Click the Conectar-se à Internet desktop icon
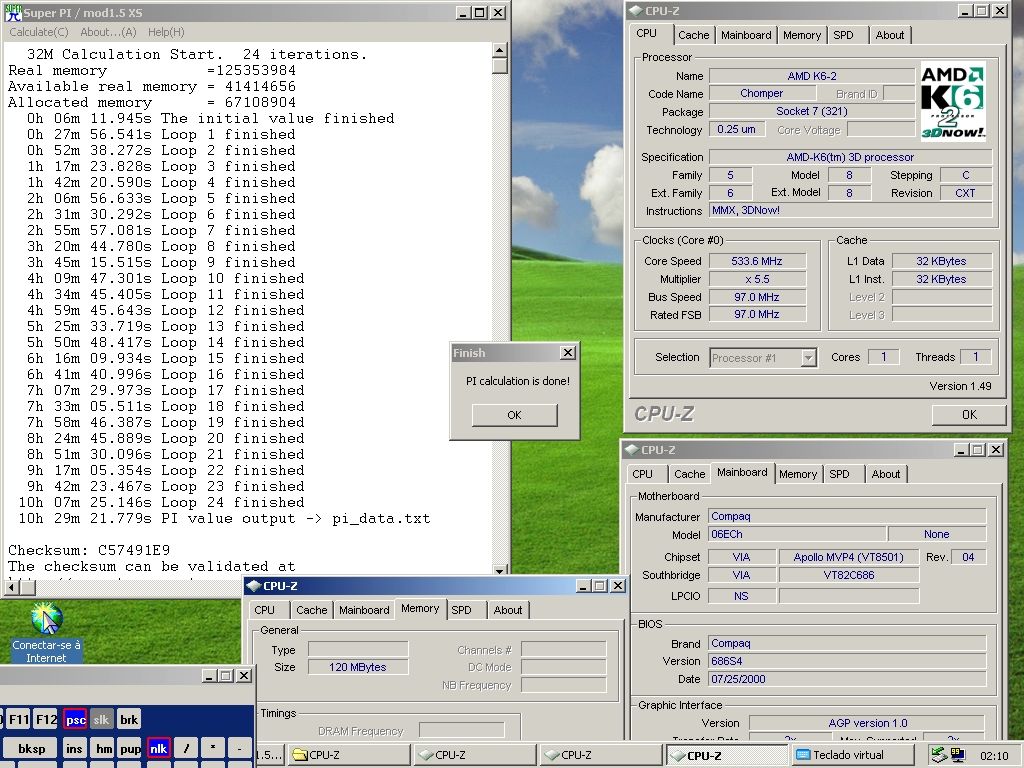This screenshot has width=1024, height=768. click(46, 632)
